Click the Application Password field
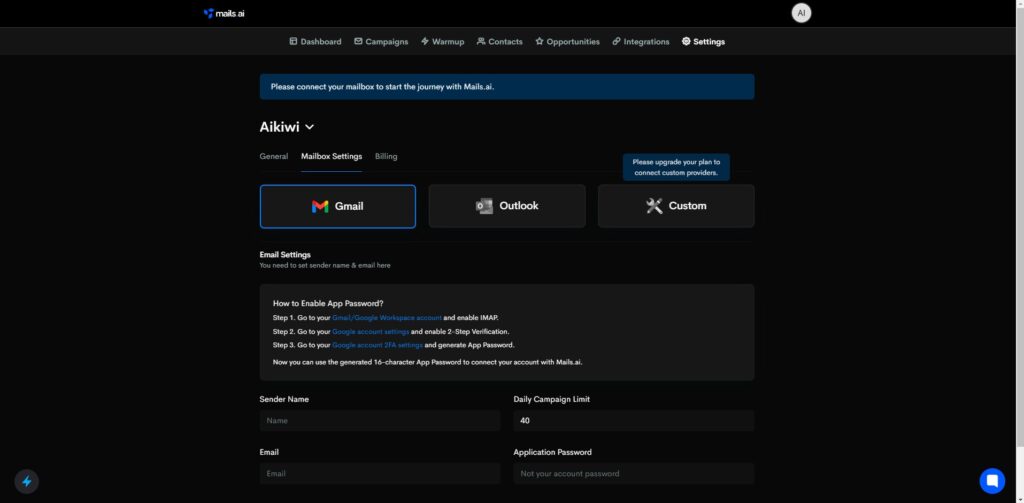The height and width of the screenshot is (503, 1024). [x=633, y=474]
